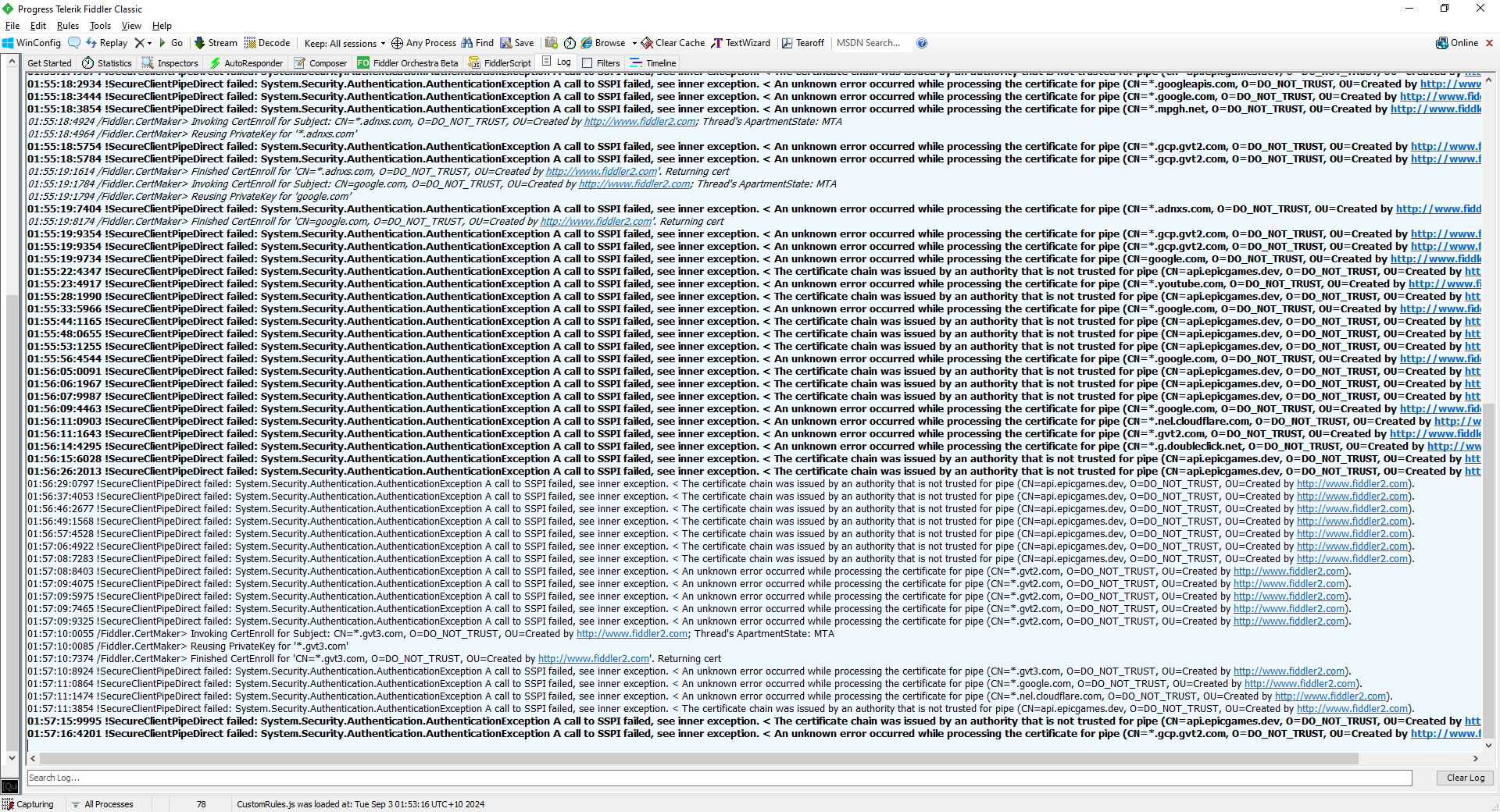Switch to the Get Started tab
This screenshot has height=812, width=1500.
49,63
